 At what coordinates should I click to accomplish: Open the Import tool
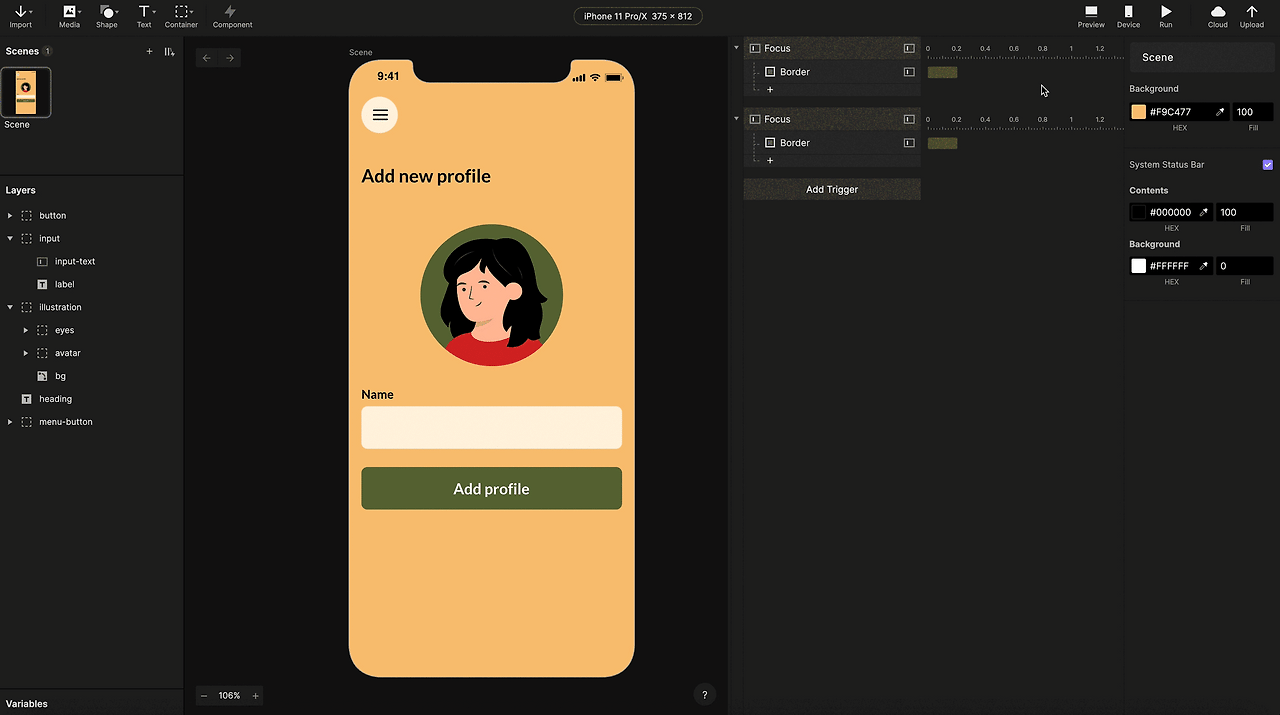pyautogui.click(x=21, y=16)
